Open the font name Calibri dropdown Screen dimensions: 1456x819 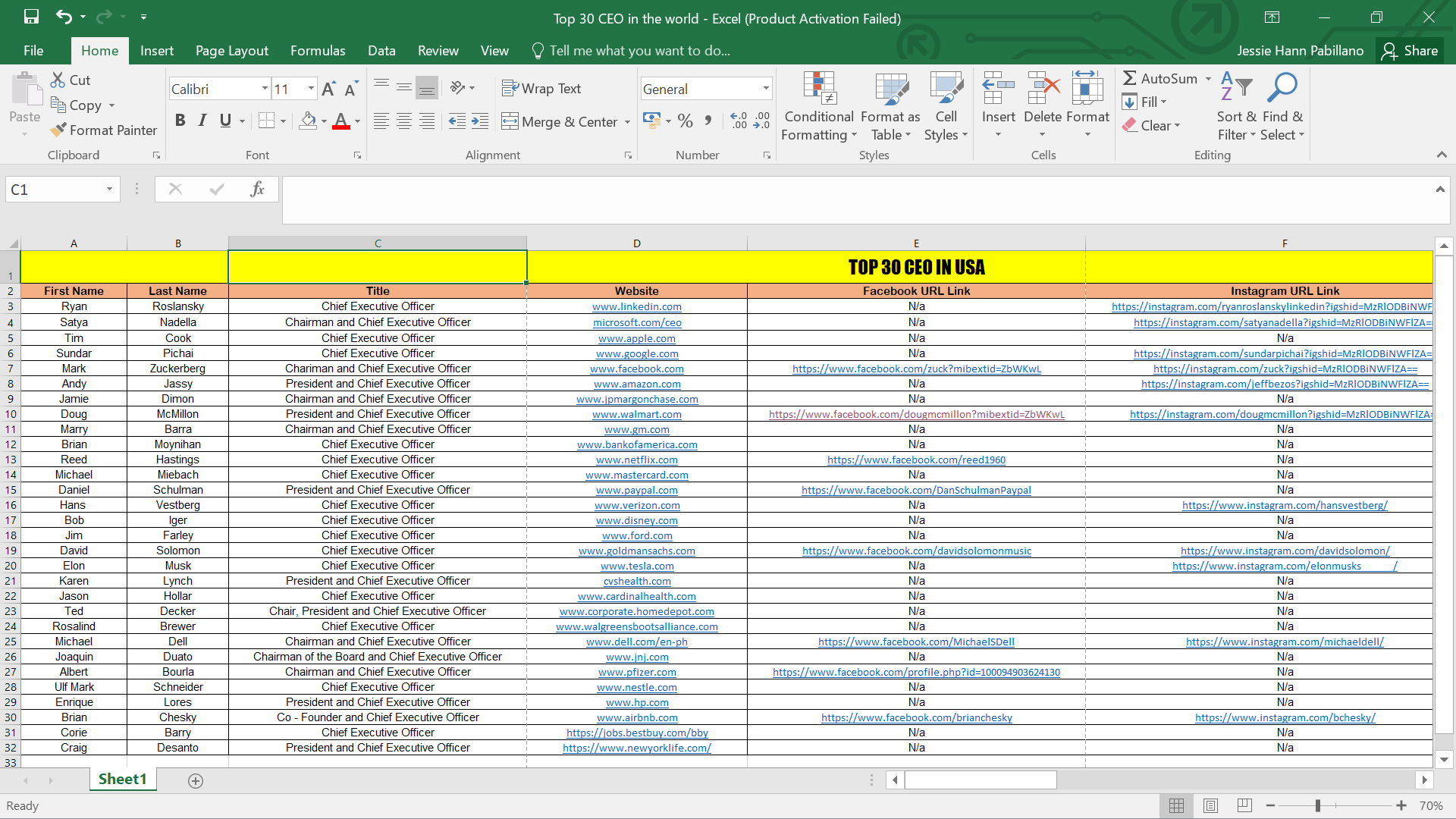pos(265,89)
